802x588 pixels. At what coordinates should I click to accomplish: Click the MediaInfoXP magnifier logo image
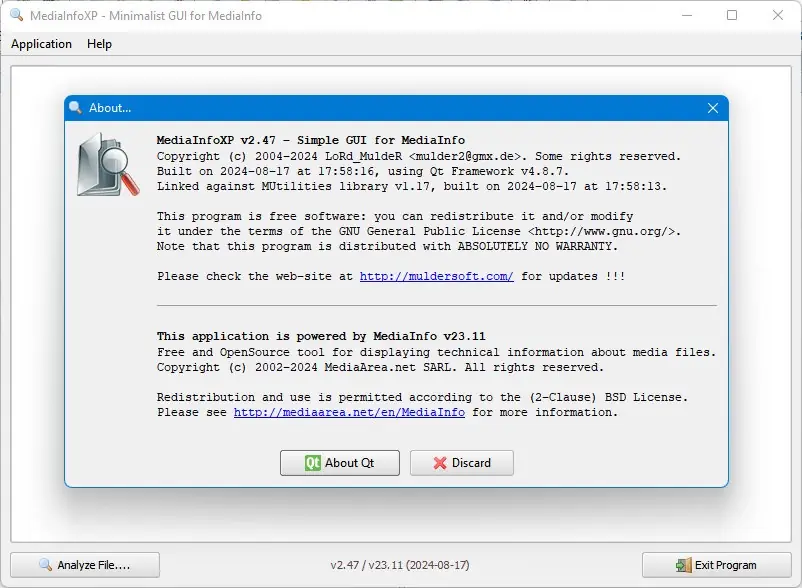(107, 164)
